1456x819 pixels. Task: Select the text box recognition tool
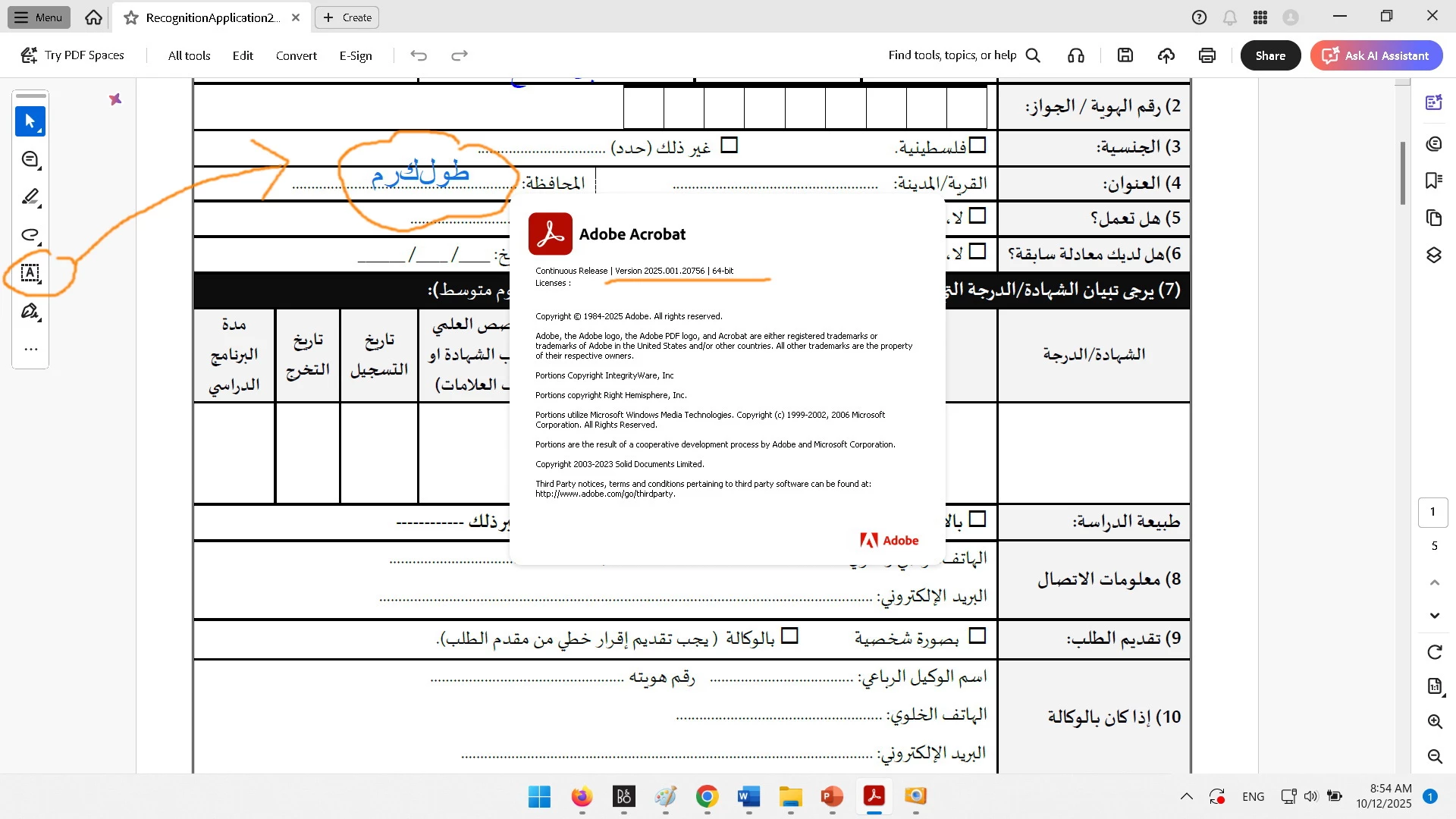(30, 273)
